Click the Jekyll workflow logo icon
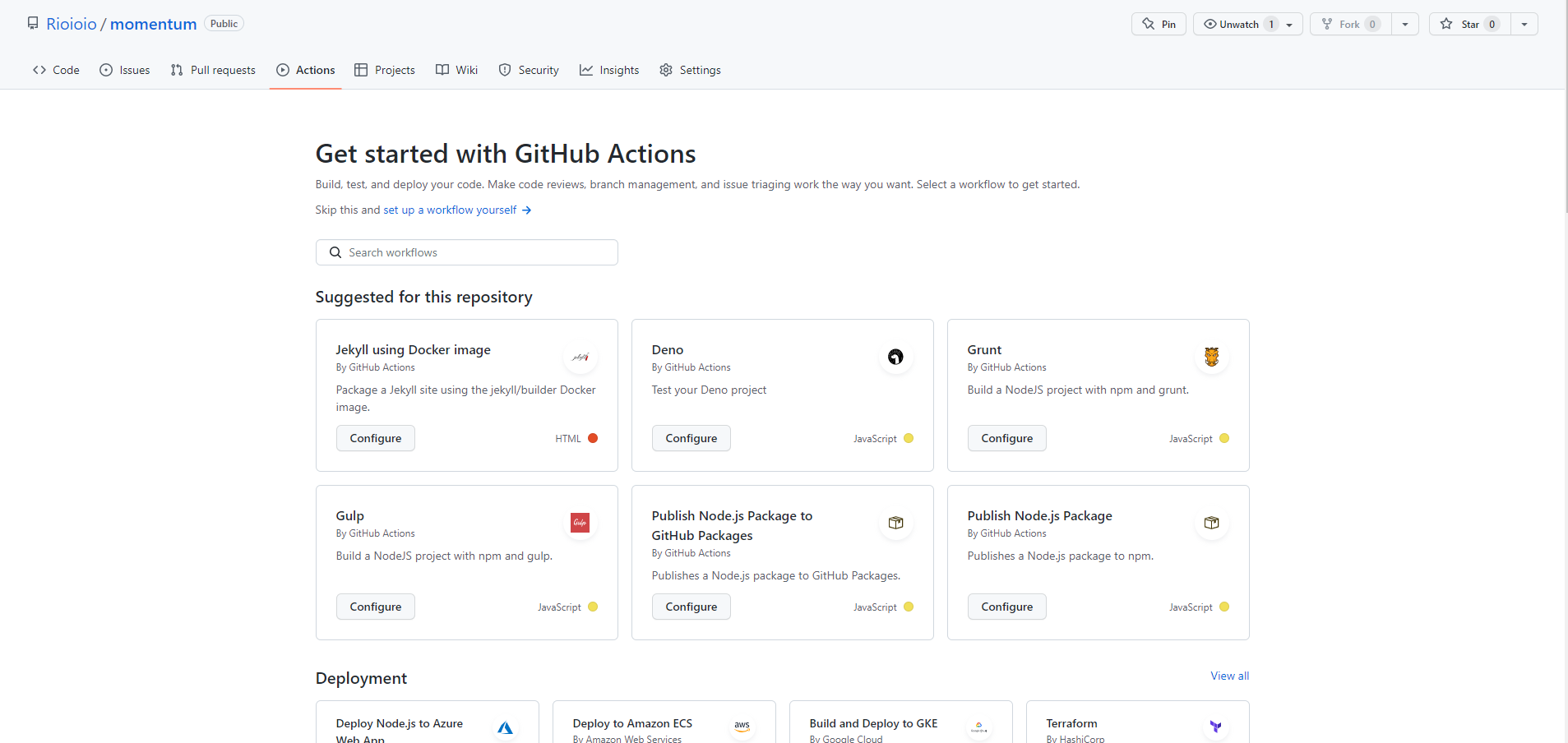Screen dimensions: 1568x743 tap(580, 357)
